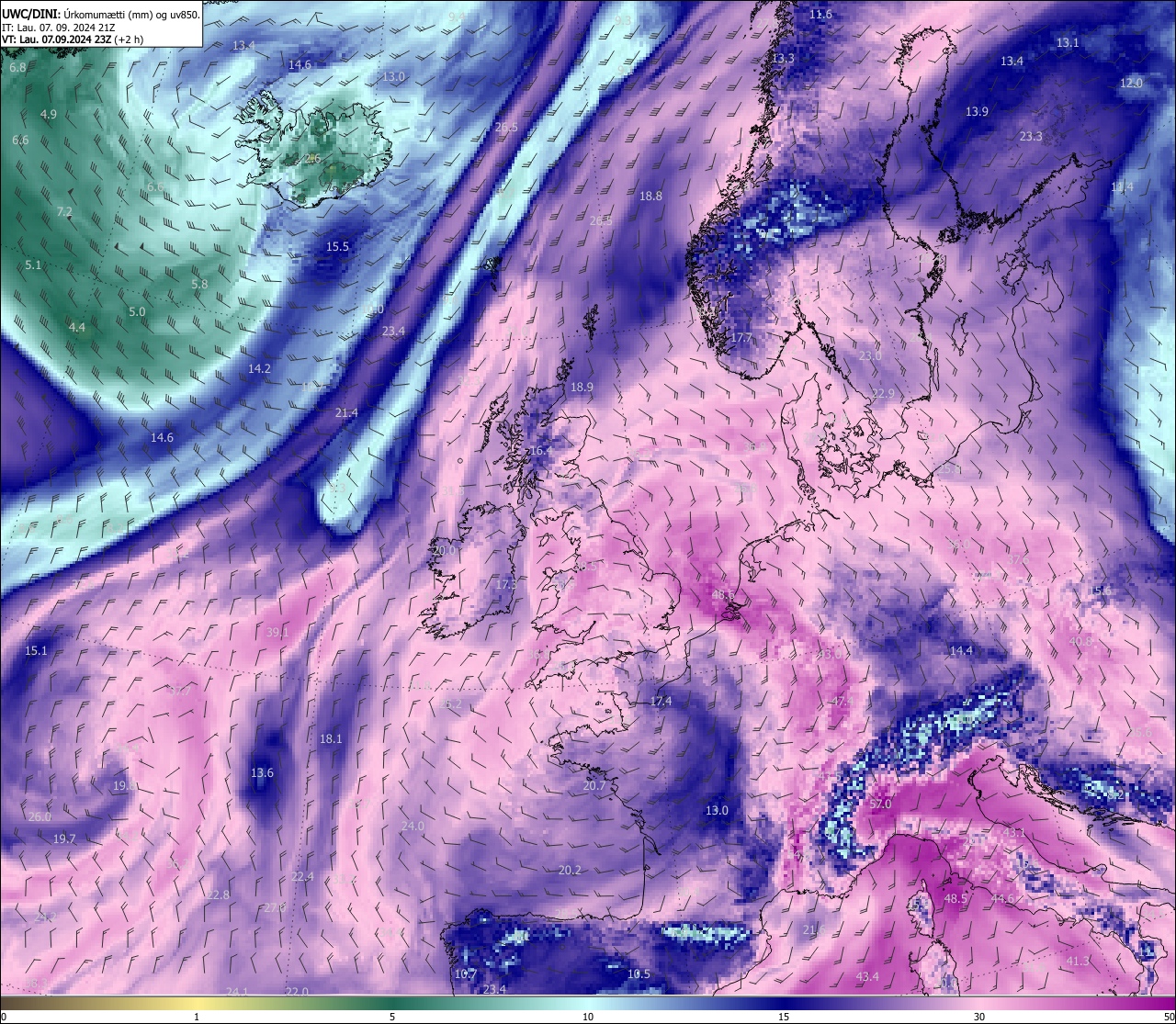Click the 20.7 value near Brittany
The height and width of the screenshot is (1024, 1176).
(x=594, y=785)
